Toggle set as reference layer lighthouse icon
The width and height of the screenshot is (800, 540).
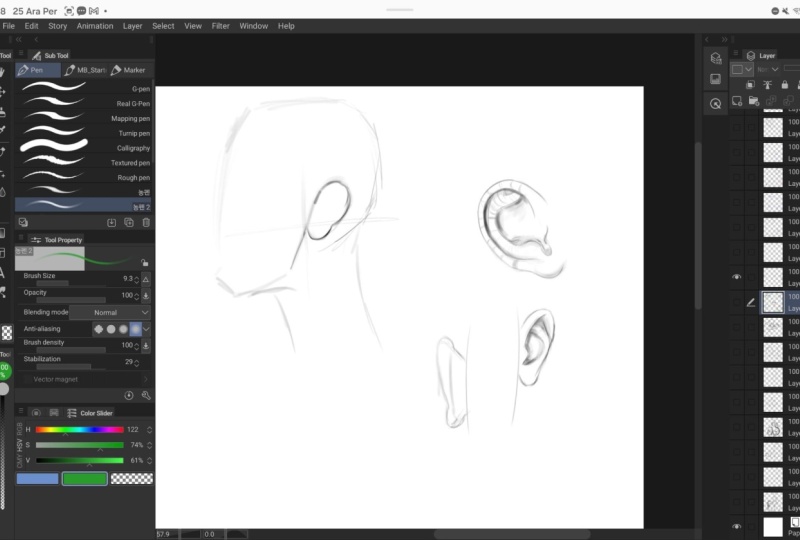(767, 85)
